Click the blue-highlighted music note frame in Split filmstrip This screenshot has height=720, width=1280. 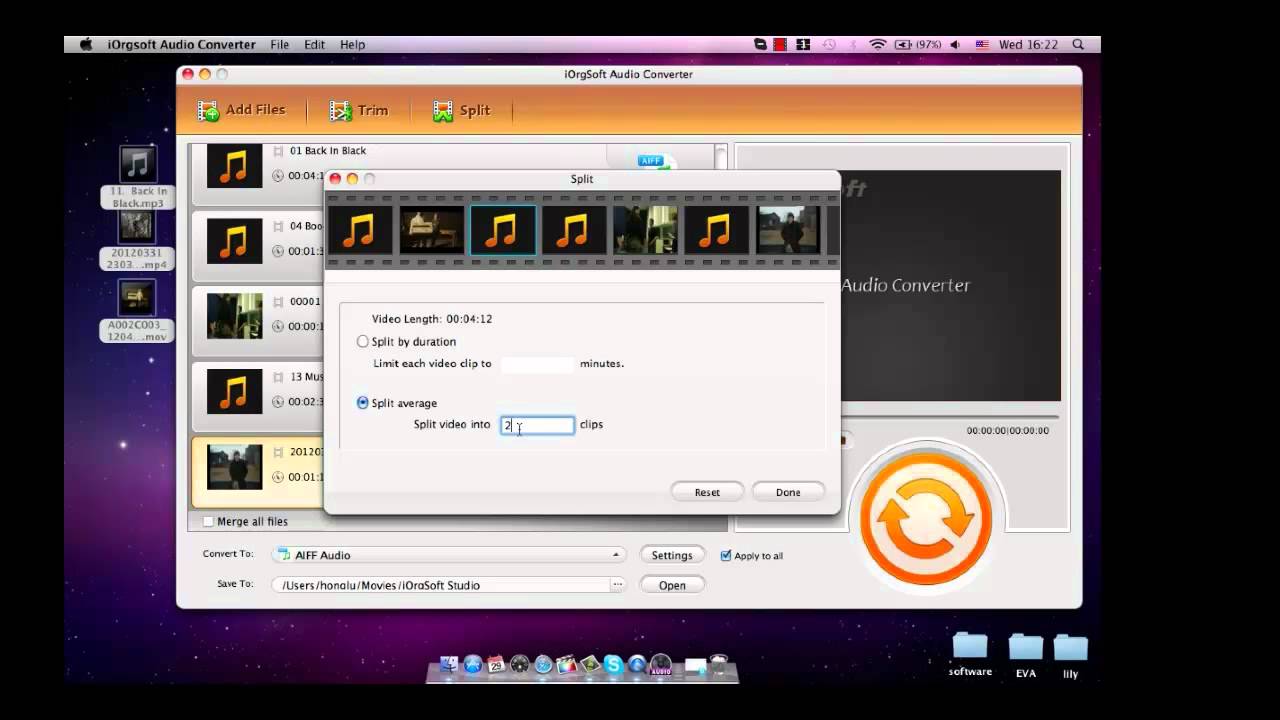coord(502,229)
